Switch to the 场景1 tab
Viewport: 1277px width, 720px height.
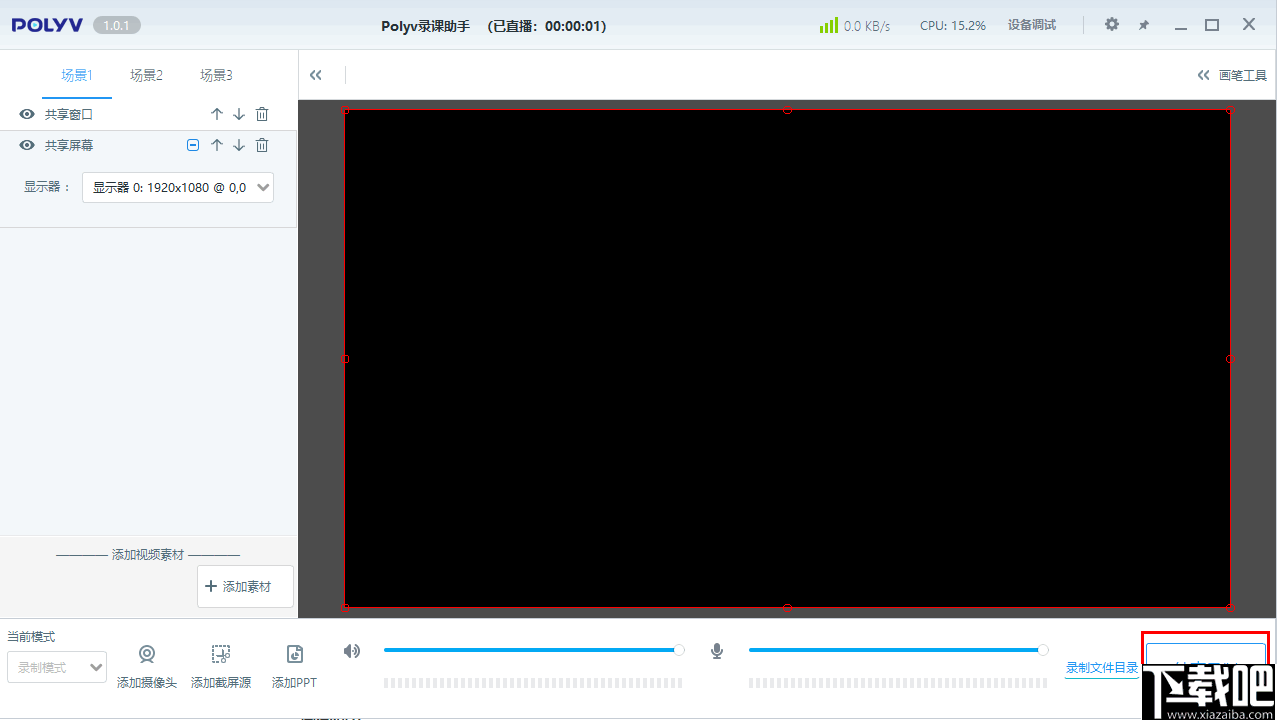(x=77, y=75)
